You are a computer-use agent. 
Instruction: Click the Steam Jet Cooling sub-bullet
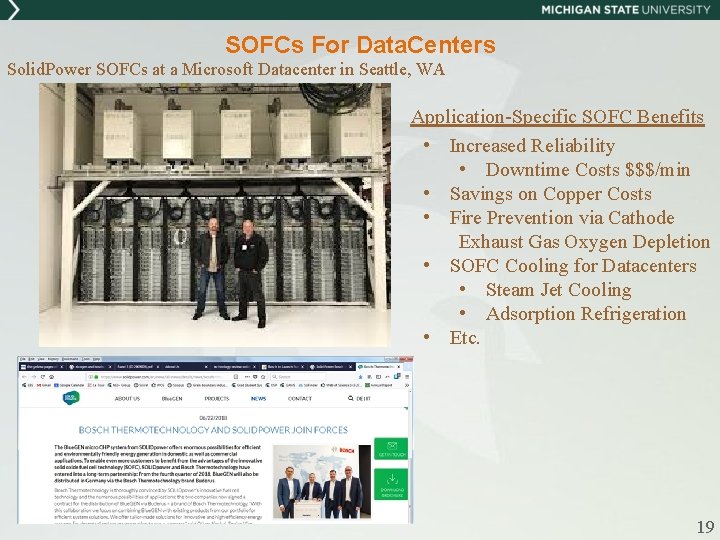[559, 289]
